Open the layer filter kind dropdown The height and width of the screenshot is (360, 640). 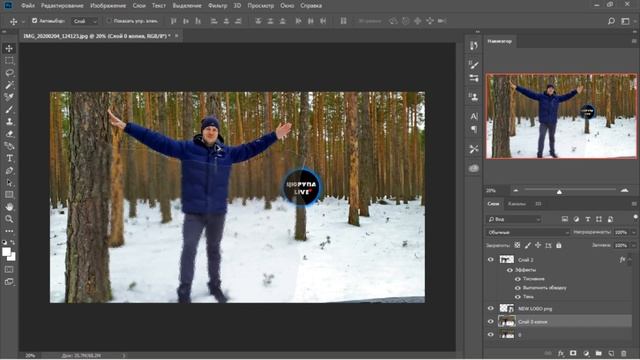click(x=514, y=219)
